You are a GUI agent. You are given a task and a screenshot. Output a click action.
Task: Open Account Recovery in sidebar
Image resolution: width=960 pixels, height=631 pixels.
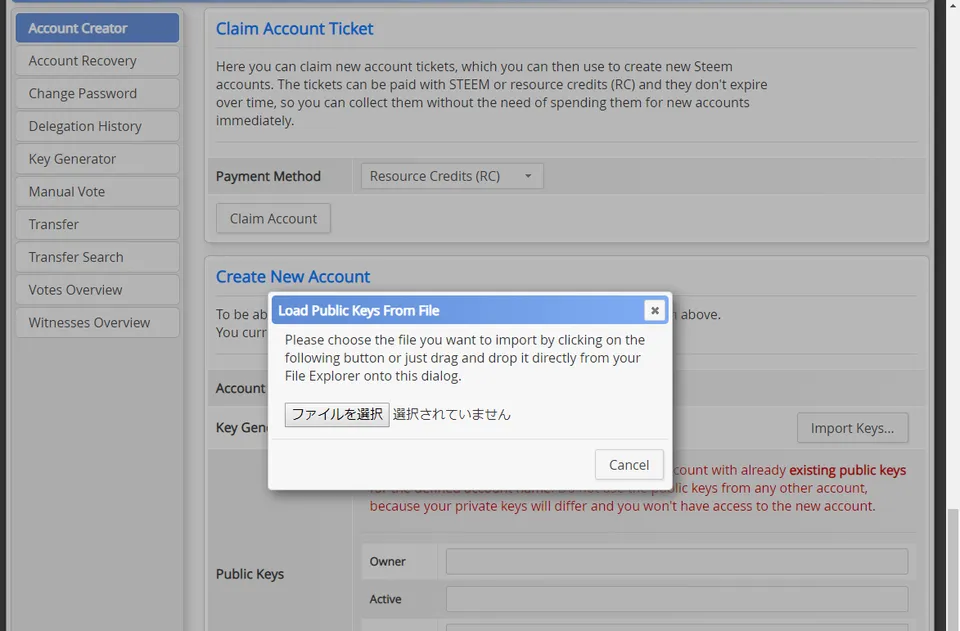[97, 61]
